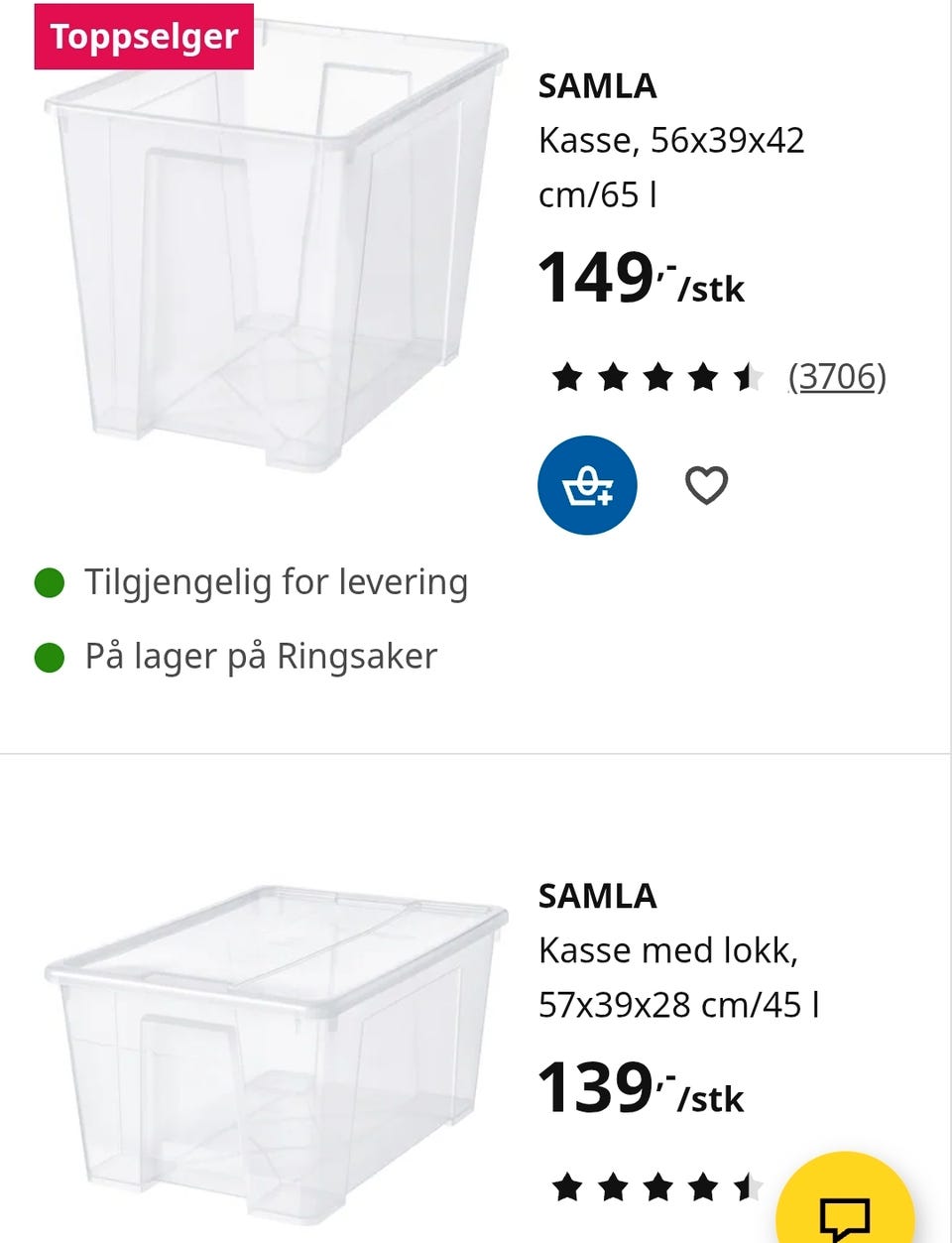The image size is (952, 1243).
Task: Open the SAMLA title above Kasse, 56x39x42
Action: 598,86
